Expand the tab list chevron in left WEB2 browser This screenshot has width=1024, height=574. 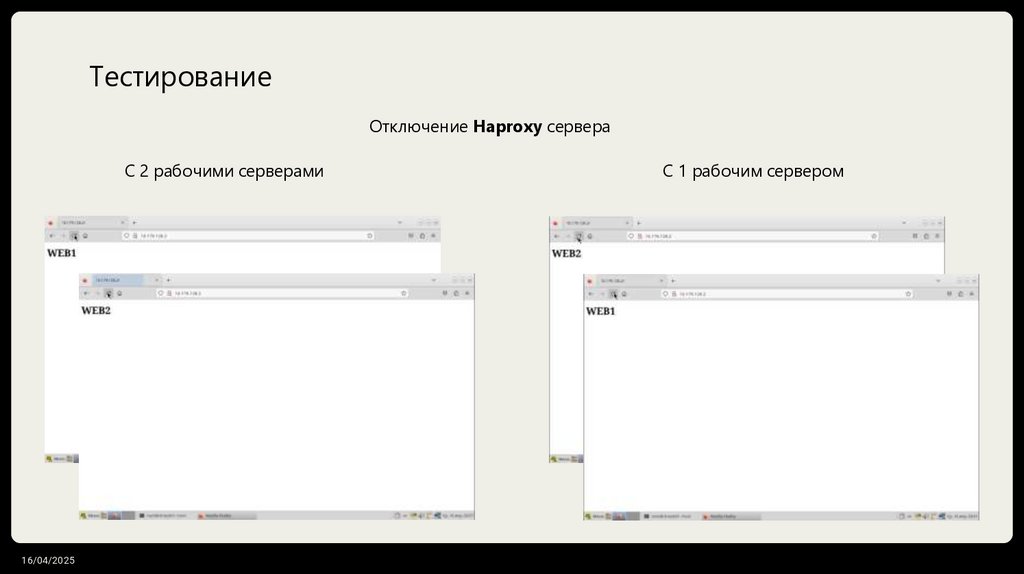pos(434,280)
